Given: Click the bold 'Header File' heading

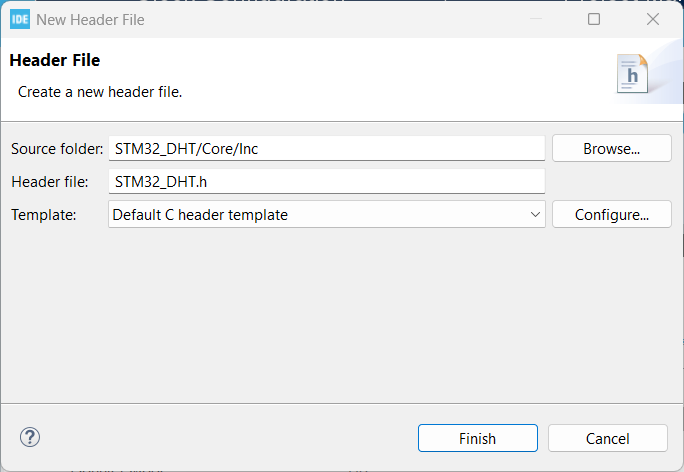Looking at the screenshot, I should [55, 60].
